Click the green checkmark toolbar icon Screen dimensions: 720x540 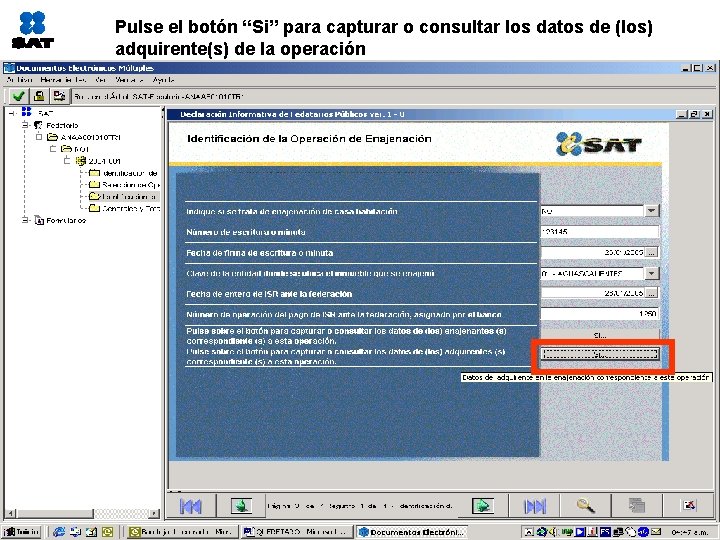click(x=18, y=96)
